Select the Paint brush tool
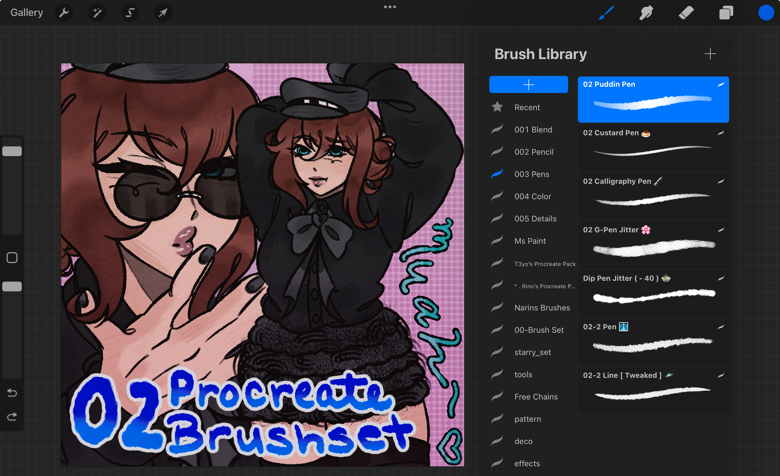This screenshot has width=780, height=476. click(606, 12)
